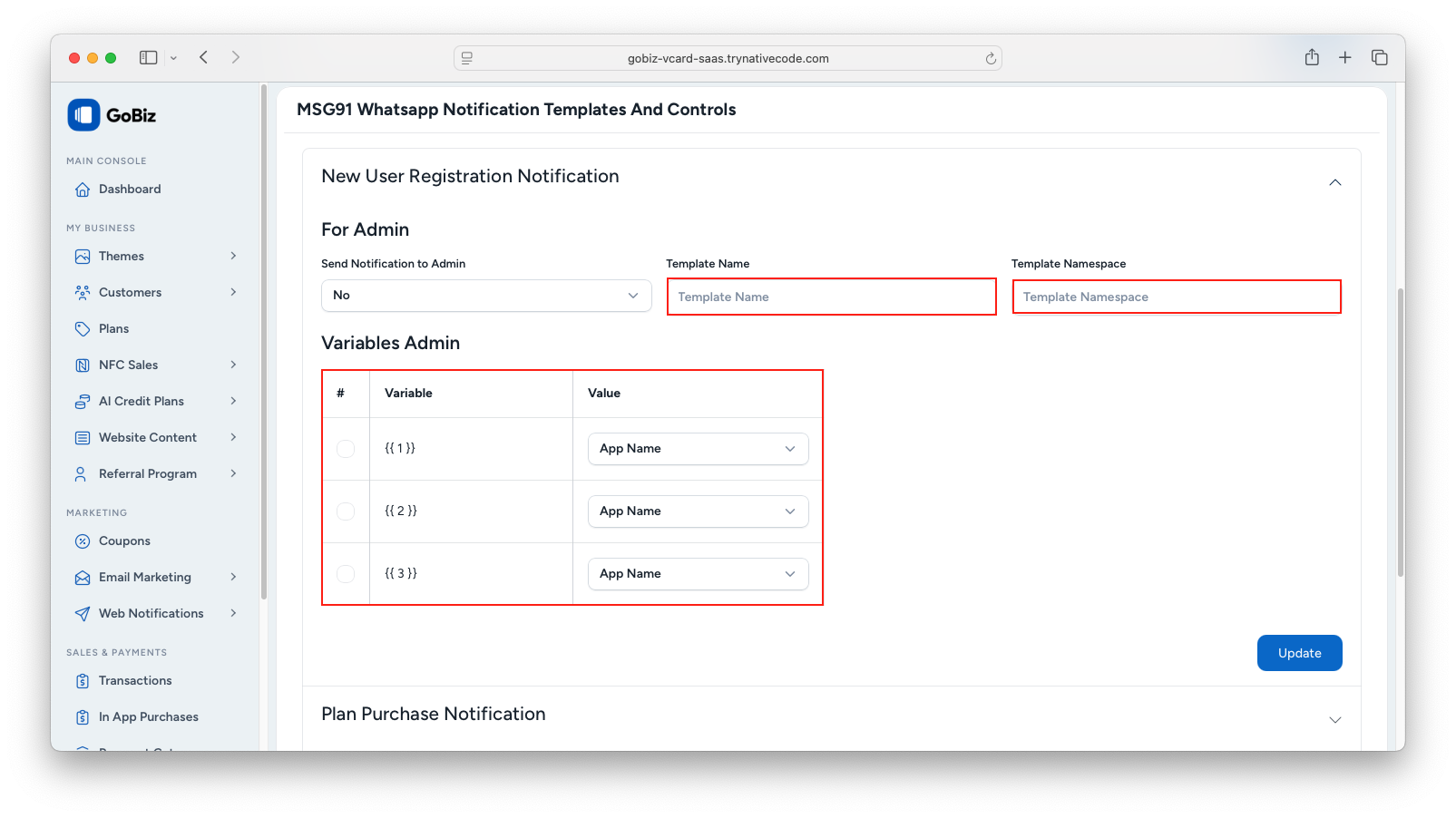Click the Variable column header

tap(408, 394)
